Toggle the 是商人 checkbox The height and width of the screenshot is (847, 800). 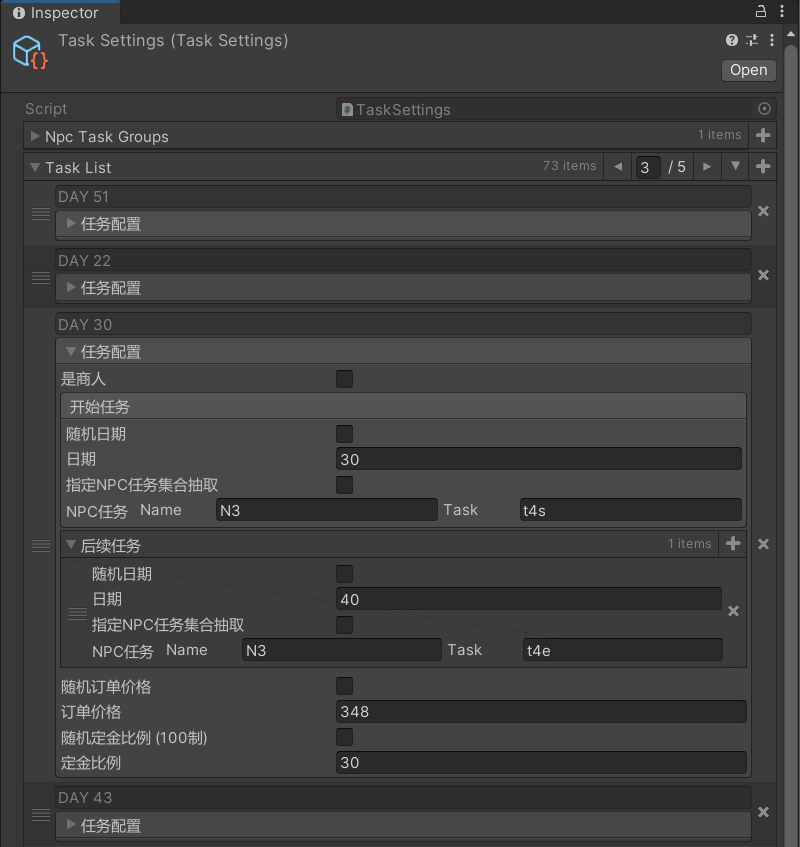pyautogui.click(x=344, y=379)
